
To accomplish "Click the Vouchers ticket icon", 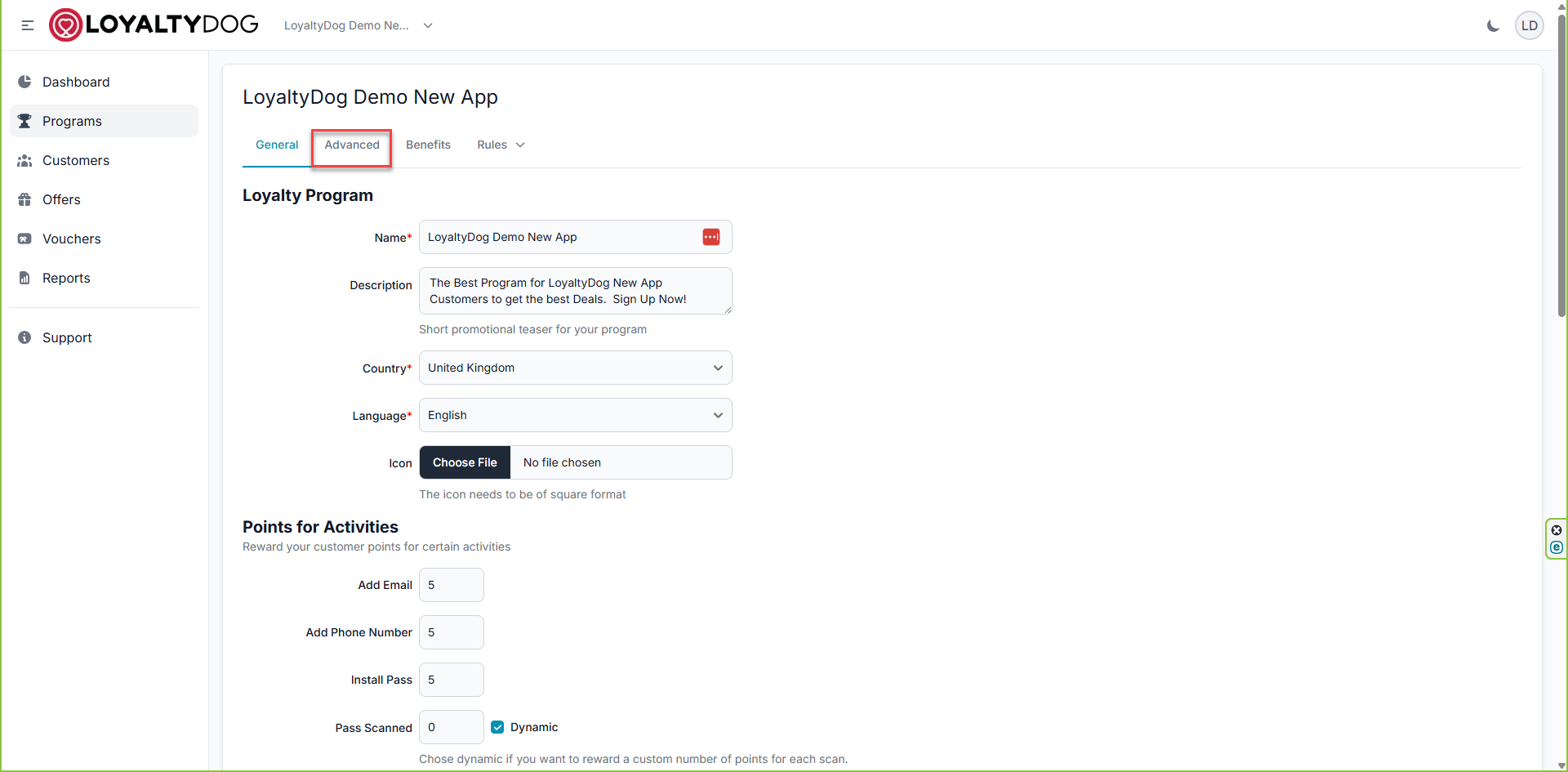I will (24, 239).
